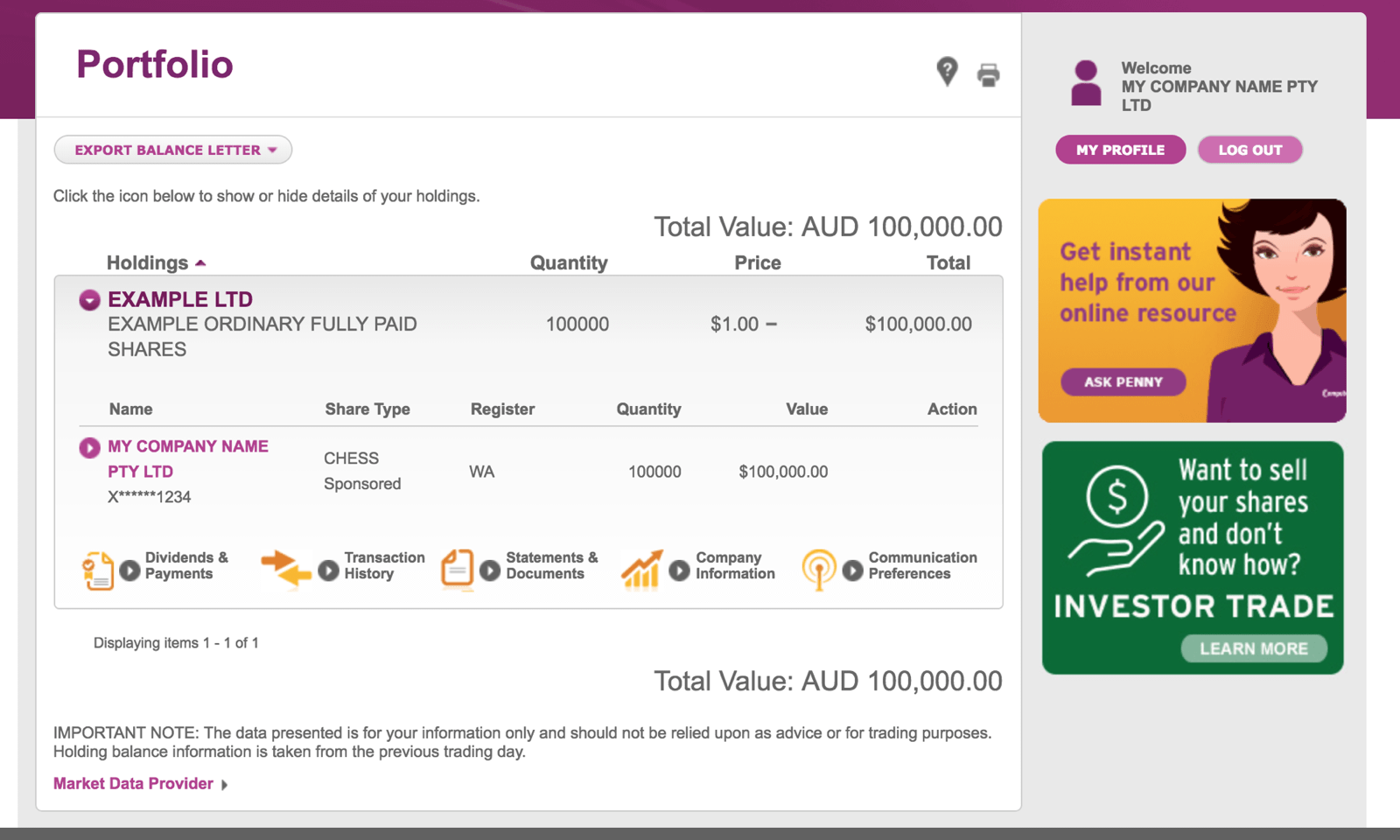This screenshot has width=1400, height=840.
Task: Expand the Transaction History arrow
Action: click(328, 570)
